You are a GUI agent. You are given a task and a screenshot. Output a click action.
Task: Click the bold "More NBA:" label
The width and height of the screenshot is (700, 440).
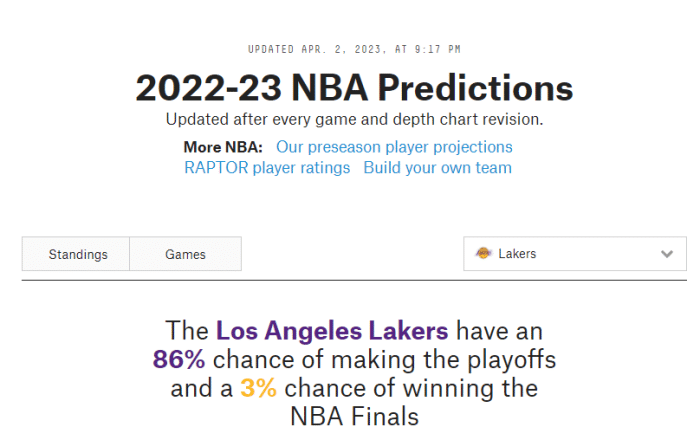click(x=223, y=147)
